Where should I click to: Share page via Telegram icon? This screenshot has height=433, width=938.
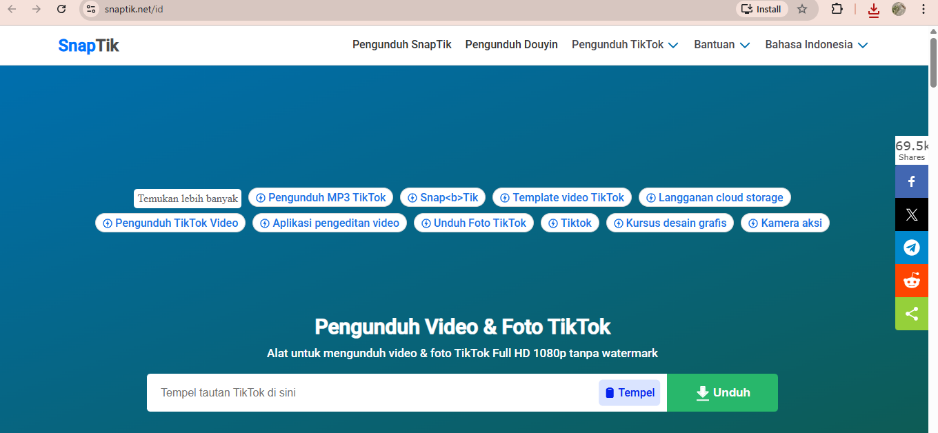coord(911,247)
